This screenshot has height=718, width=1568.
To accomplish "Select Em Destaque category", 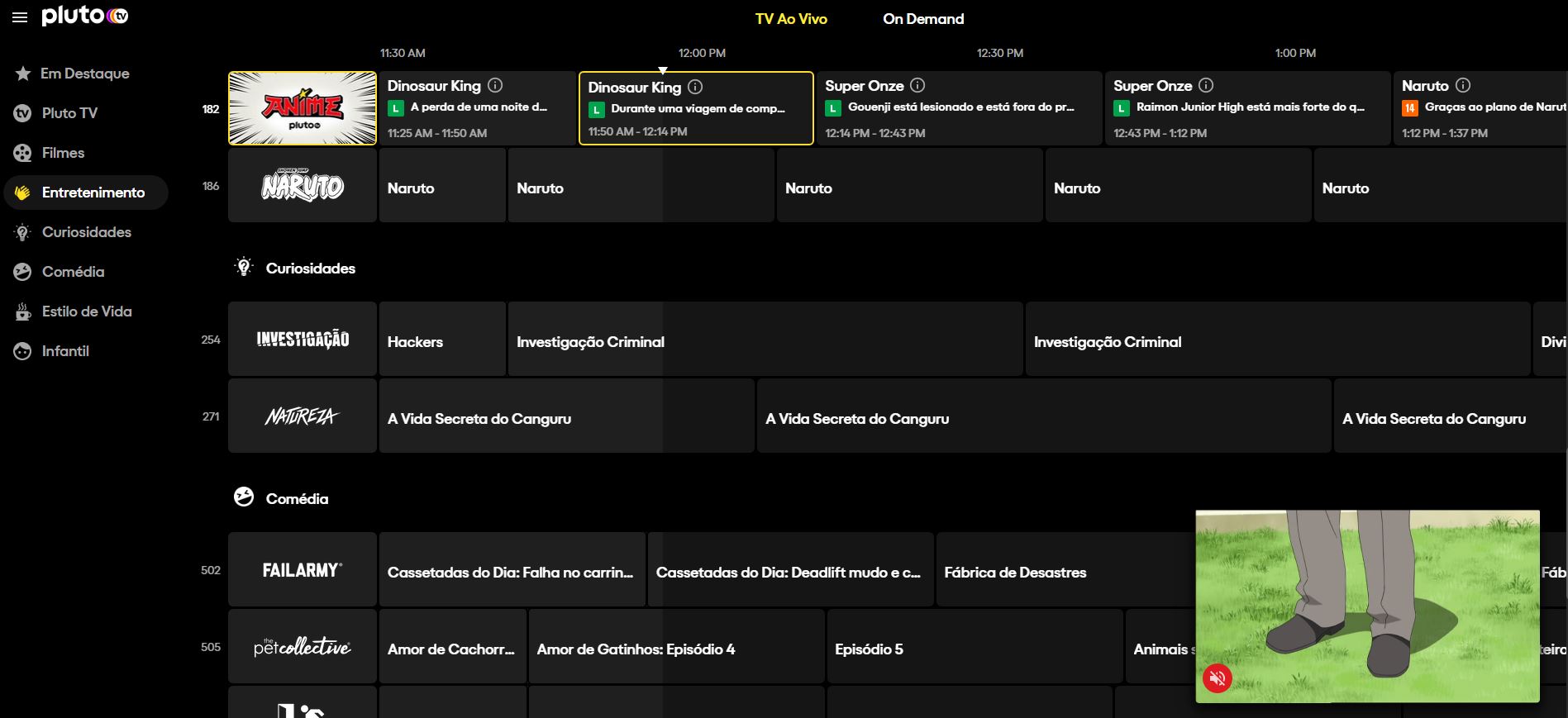I will (x=85, y=74).
